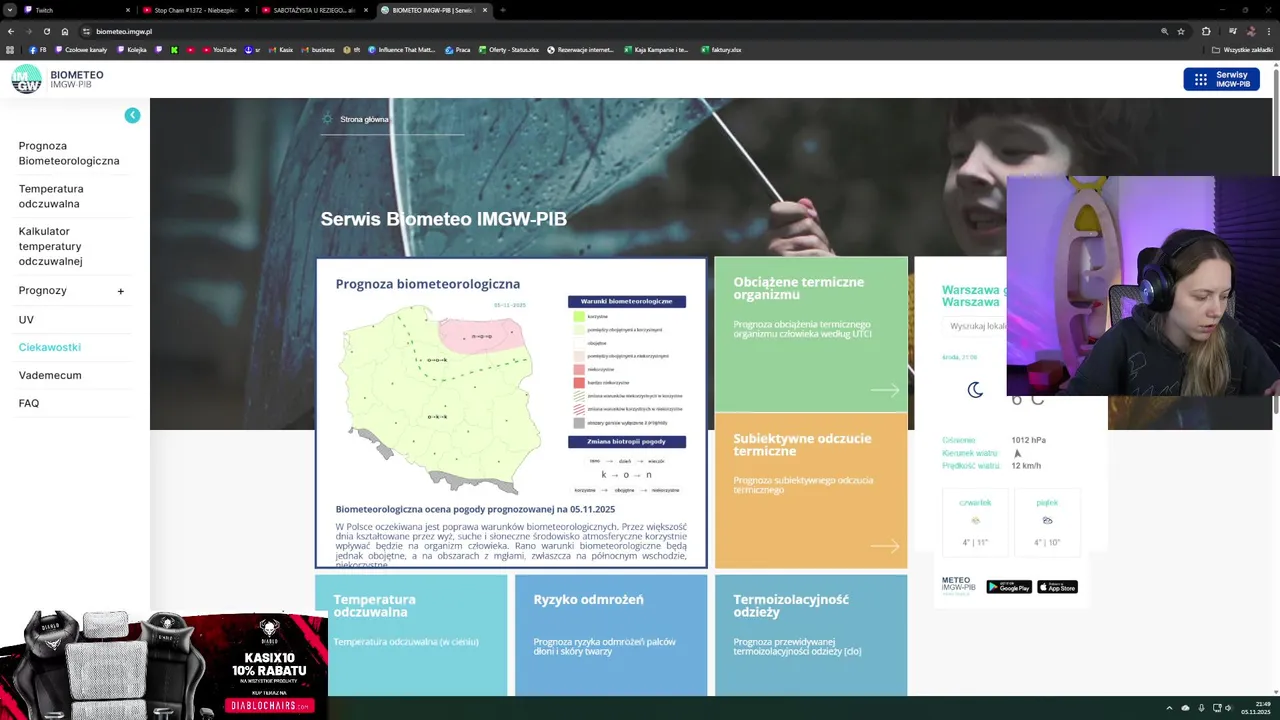This screenshot has width=1280, height=720.
Task: Open the Obciążenie termiczne organizmu tile
Action: (x=811, y=334)
